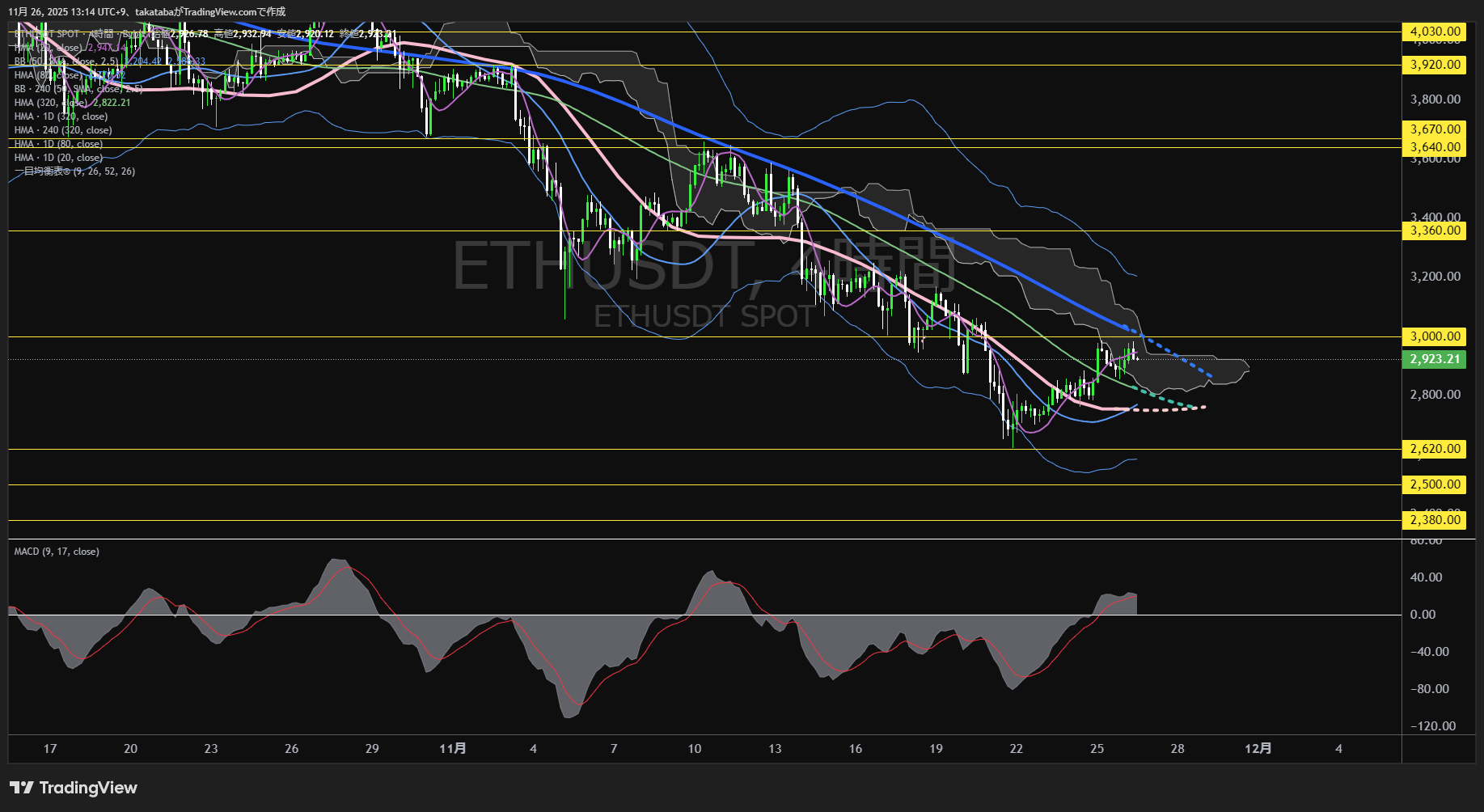The width and height of the screenshot is (1484, 812).
Task: Click the 2,620.00 support level label
Action: [x=1434, y=449]
